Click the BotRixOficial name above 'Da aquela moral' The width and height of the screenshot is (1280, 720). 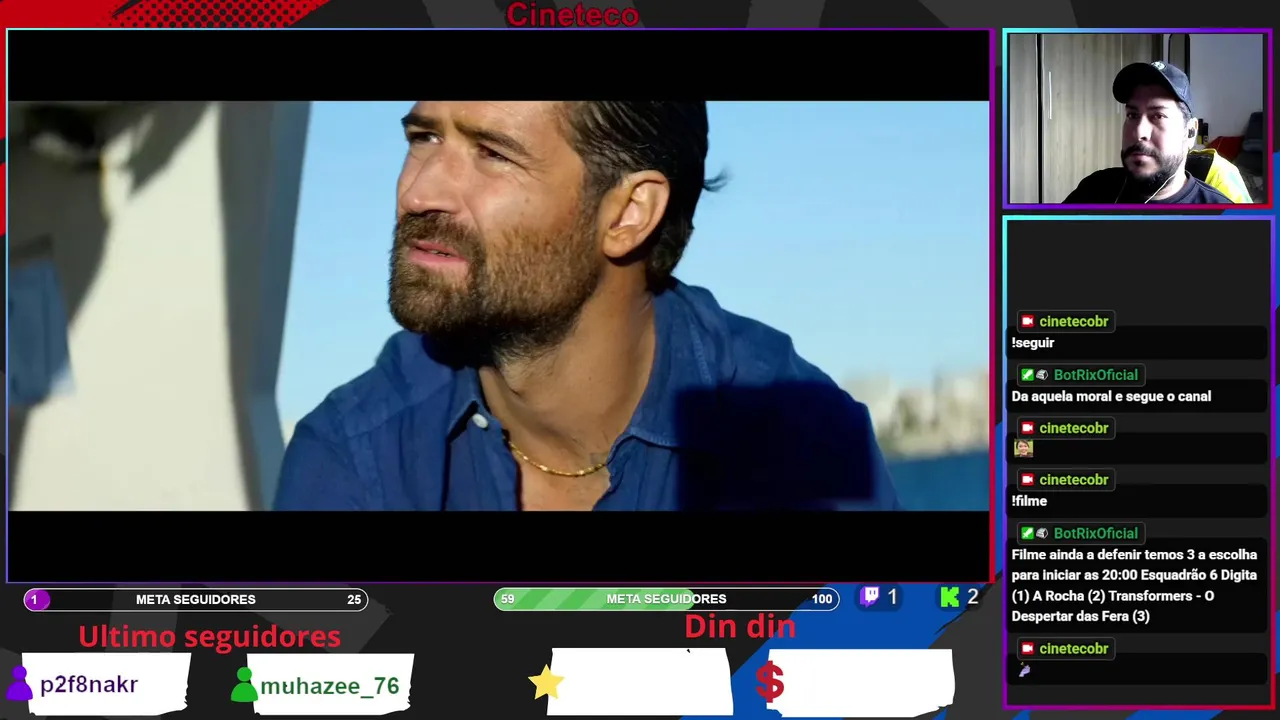point(1096,375)
